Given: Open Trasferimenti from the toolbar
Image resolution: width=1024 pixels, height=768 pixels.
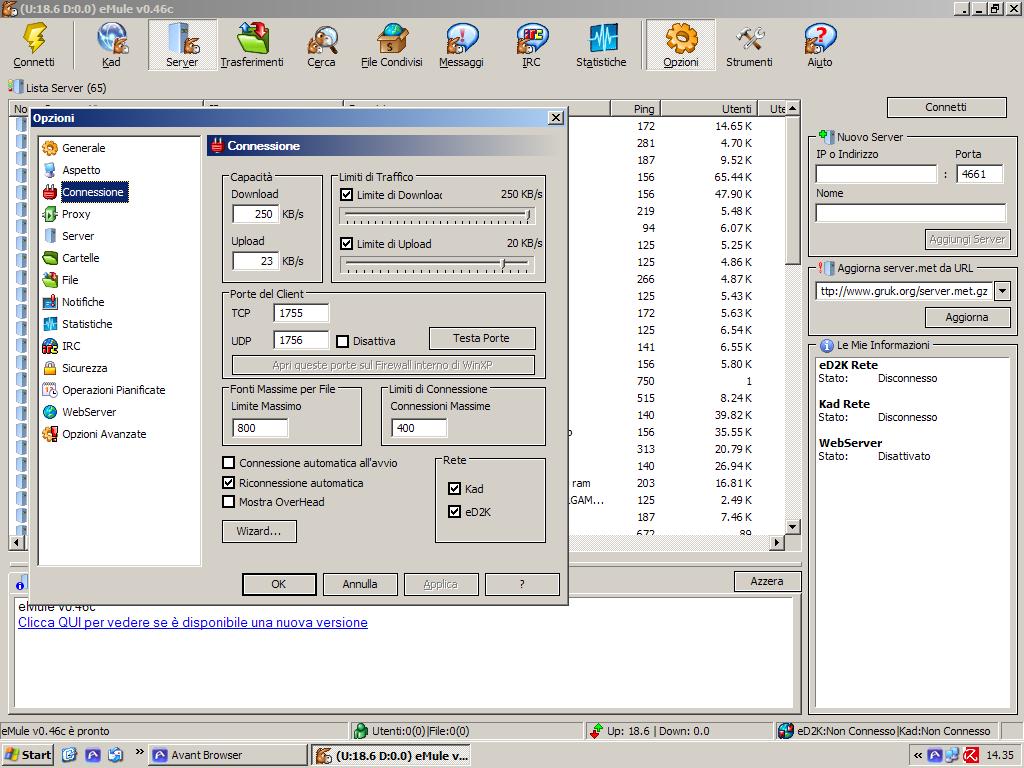Looking at the screenshot, I should pos(252,44).
